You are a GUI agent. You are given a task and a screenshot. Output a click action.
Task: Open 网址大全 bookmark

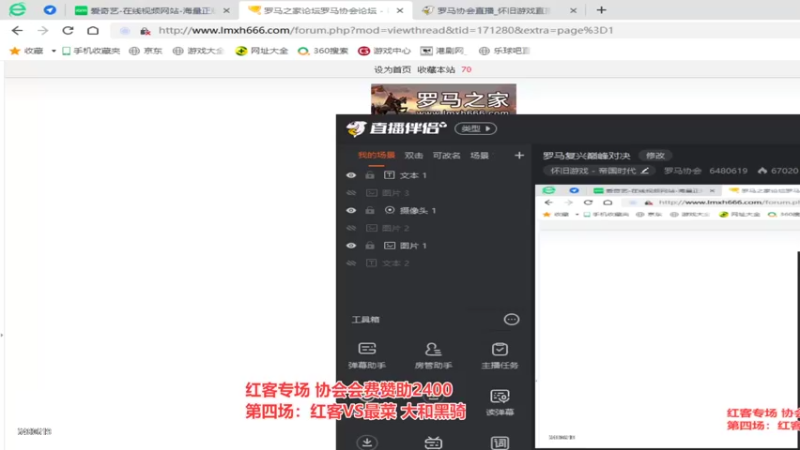(262, 51)
